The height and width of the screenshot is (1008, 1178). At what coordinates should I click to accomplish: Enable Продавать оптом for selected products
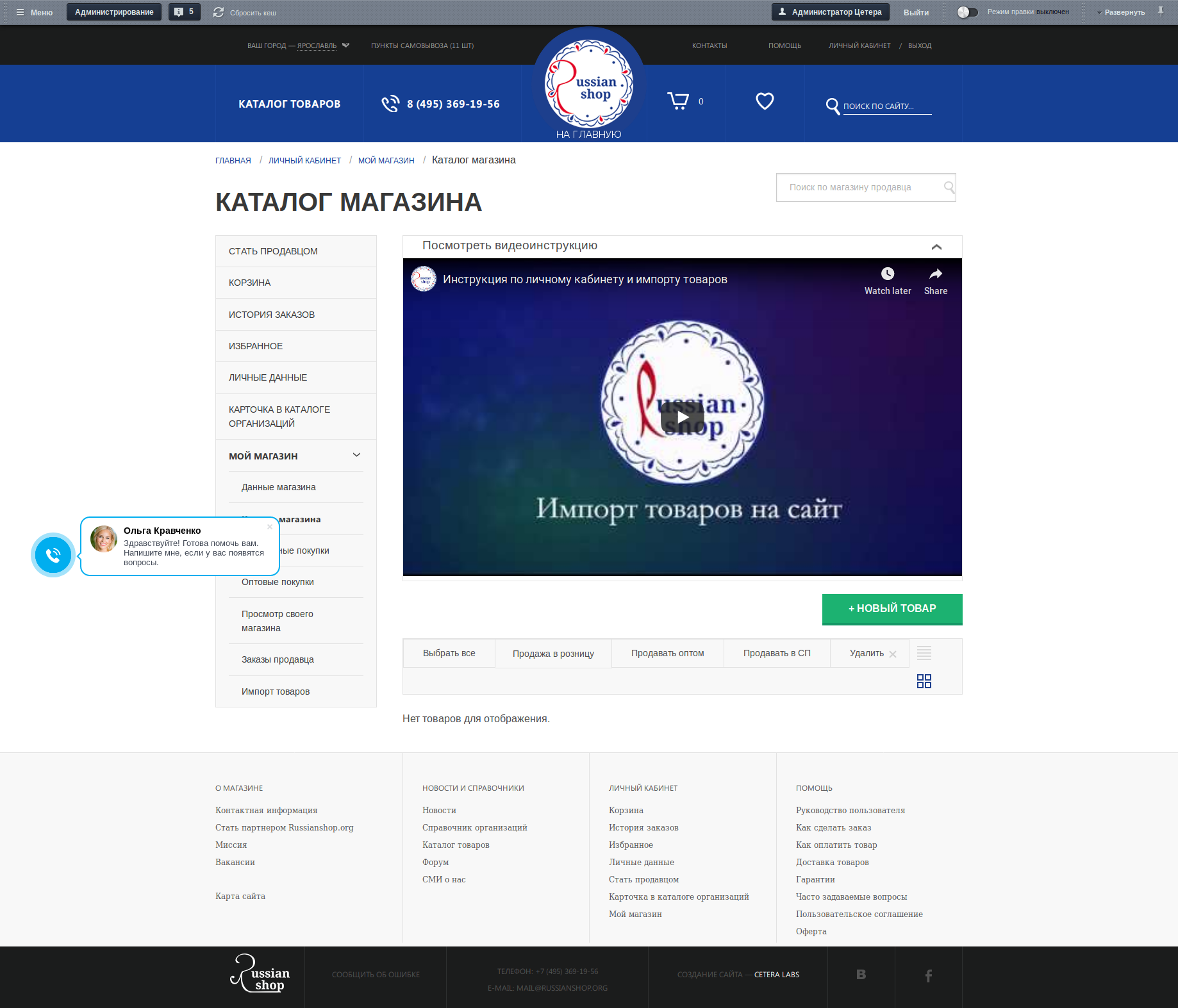(667, 652)
